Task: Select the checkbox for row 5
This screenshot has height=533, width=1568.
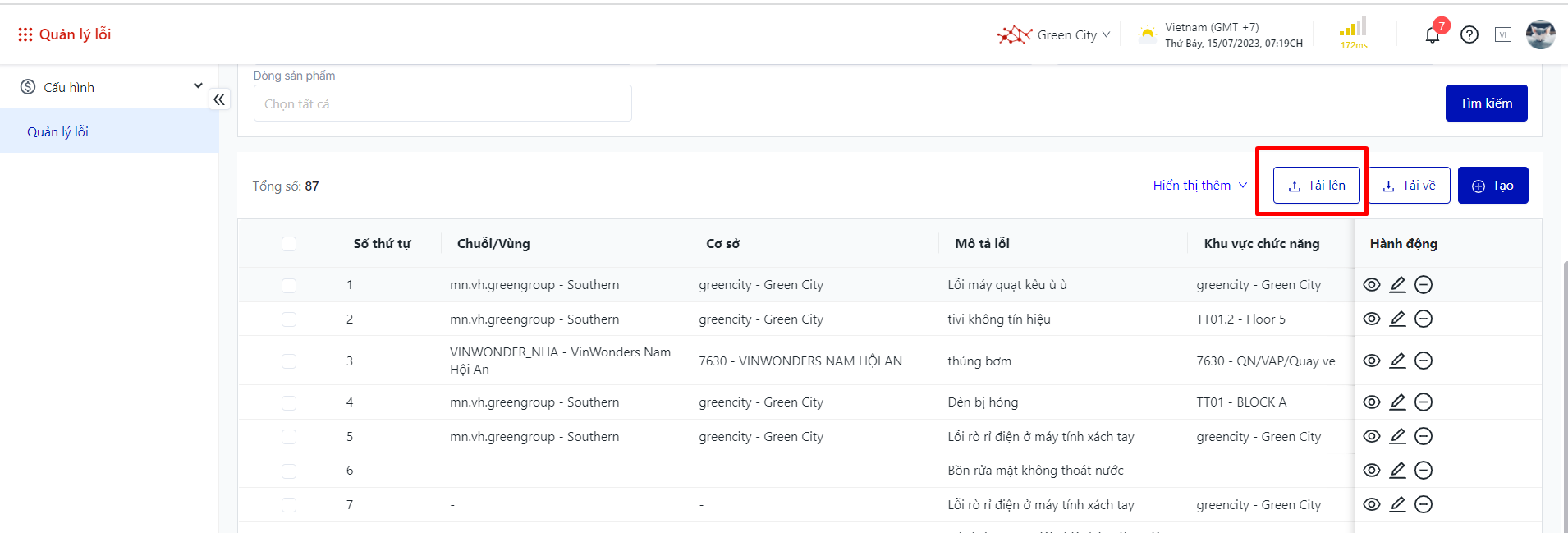Action: click(289, 437)
